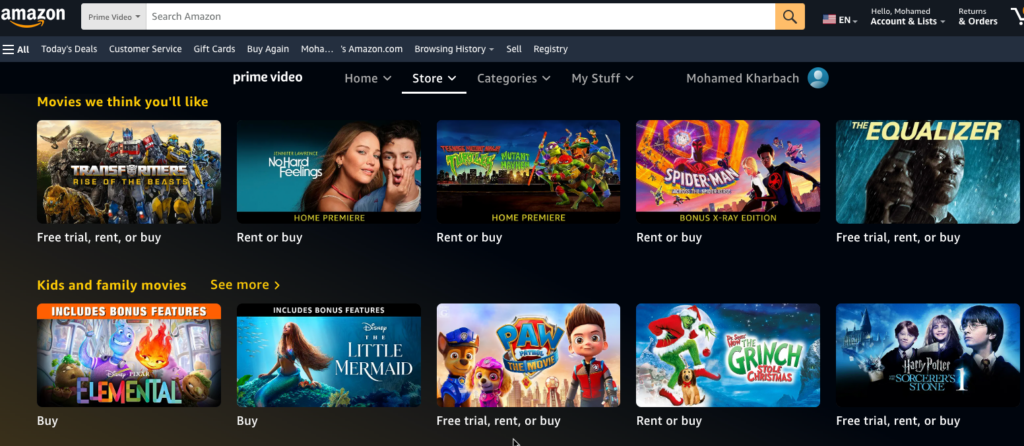
Task: Expand the Categories menu
Action: pyautogui.click(x=513, y=78)
